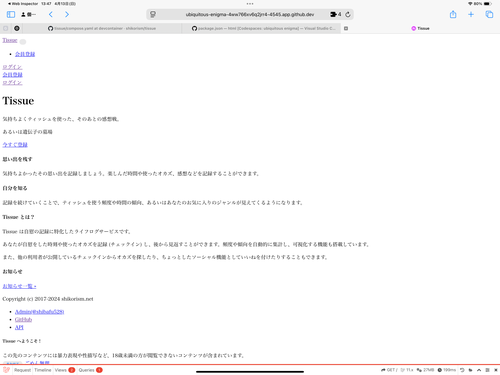Open the API footer link
Image resolution: width=500 pixels, height=375 pixels.
click(19, 327)
